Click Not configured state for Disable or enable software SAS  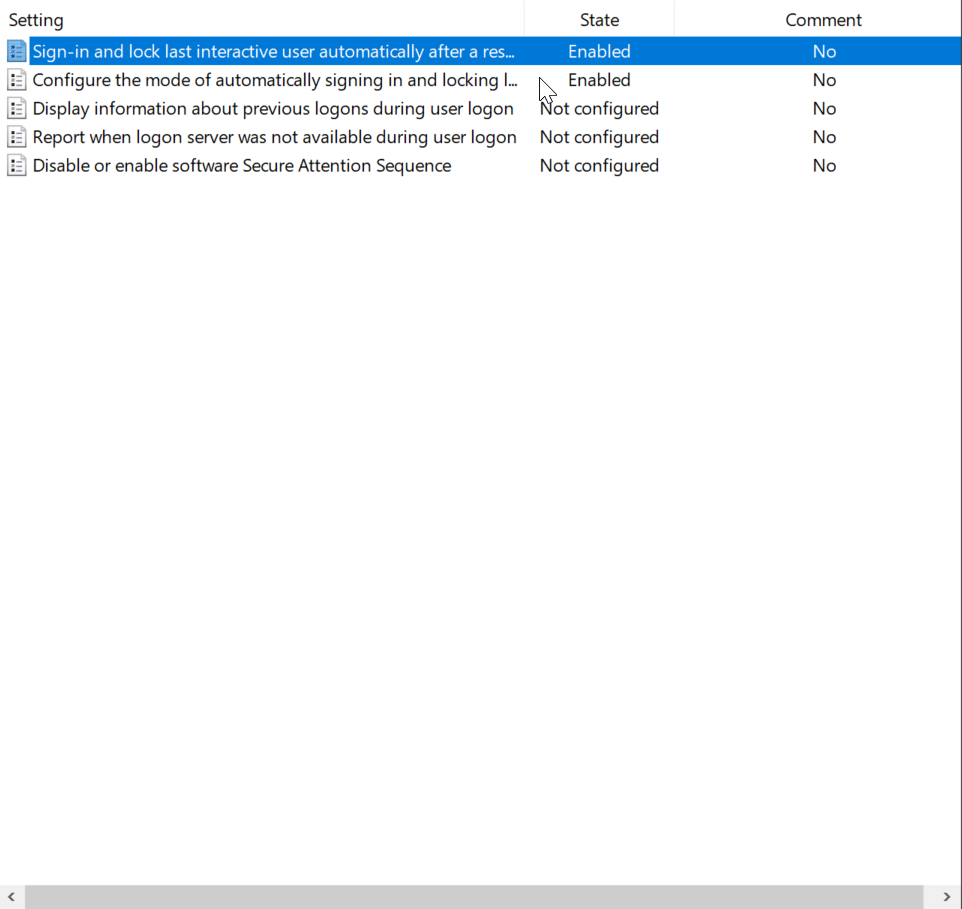pos(599,166)
